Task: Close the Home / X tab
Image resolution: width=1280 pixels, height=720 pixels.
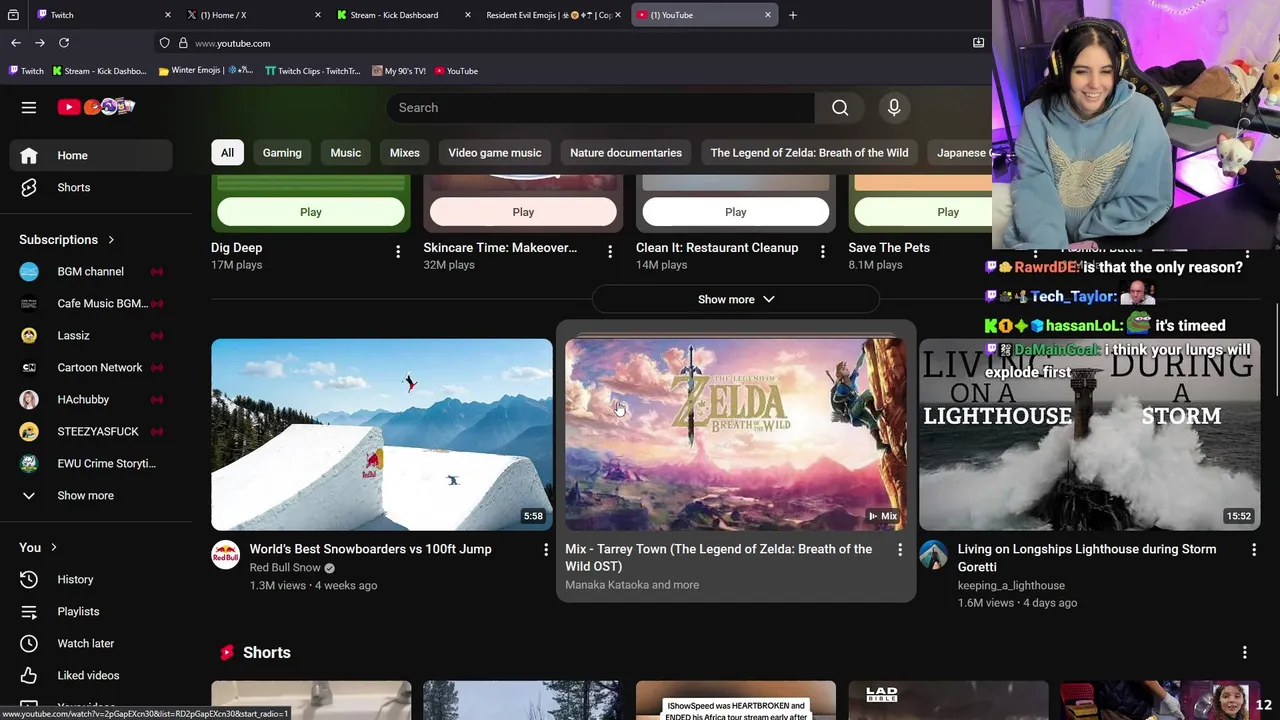Action: coord(318,15)
